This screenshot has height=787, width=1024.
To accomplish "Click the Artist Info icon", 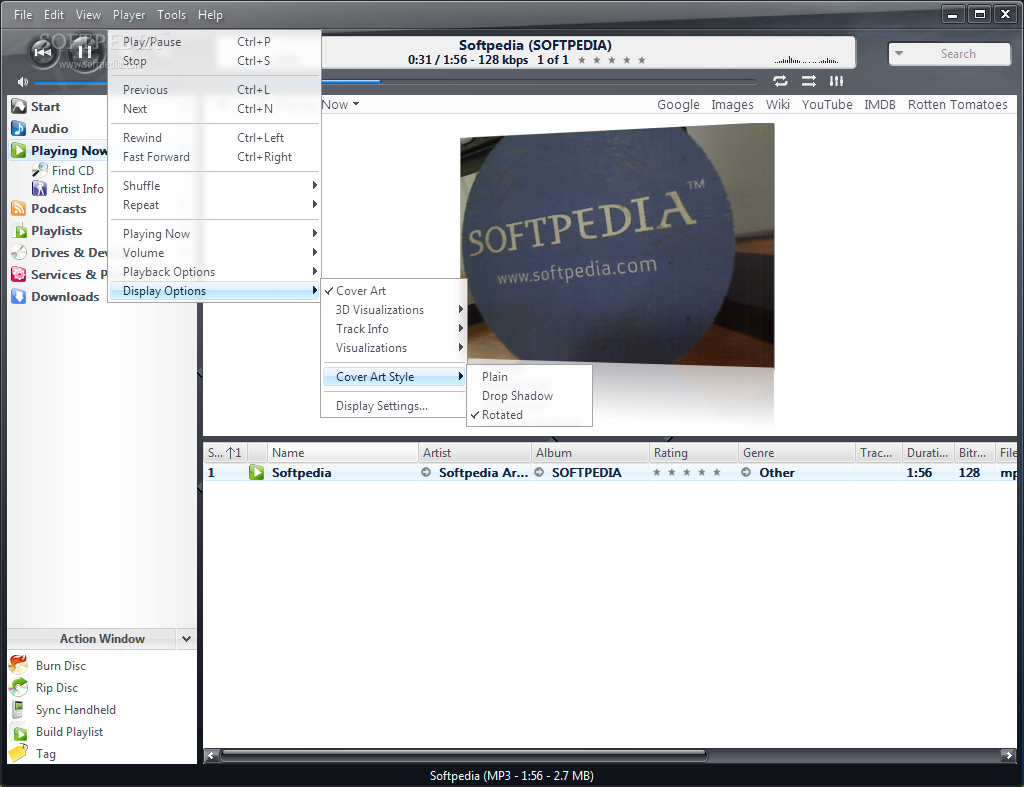I will pos(40,188).
